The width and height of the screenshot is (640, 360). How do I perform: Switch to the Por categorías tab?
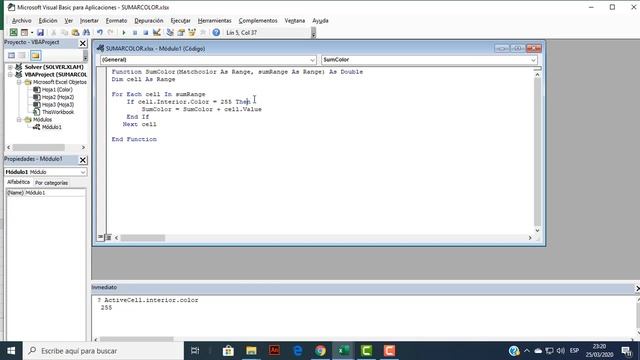[51, 183]
